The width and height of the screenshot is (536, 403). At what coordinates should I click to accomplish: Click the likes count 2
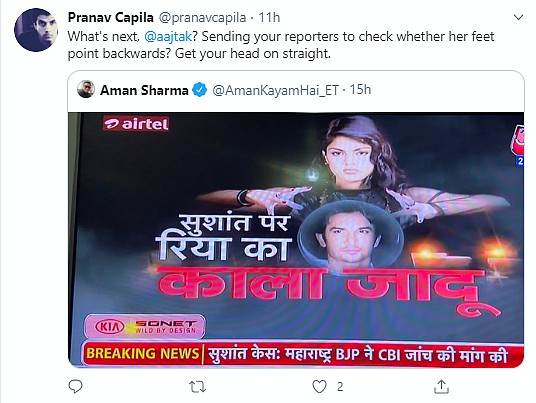(340, 387)
